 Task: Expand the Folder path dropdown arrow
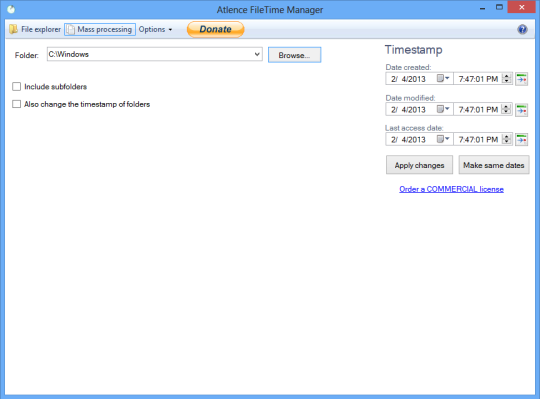coord(257,54)
